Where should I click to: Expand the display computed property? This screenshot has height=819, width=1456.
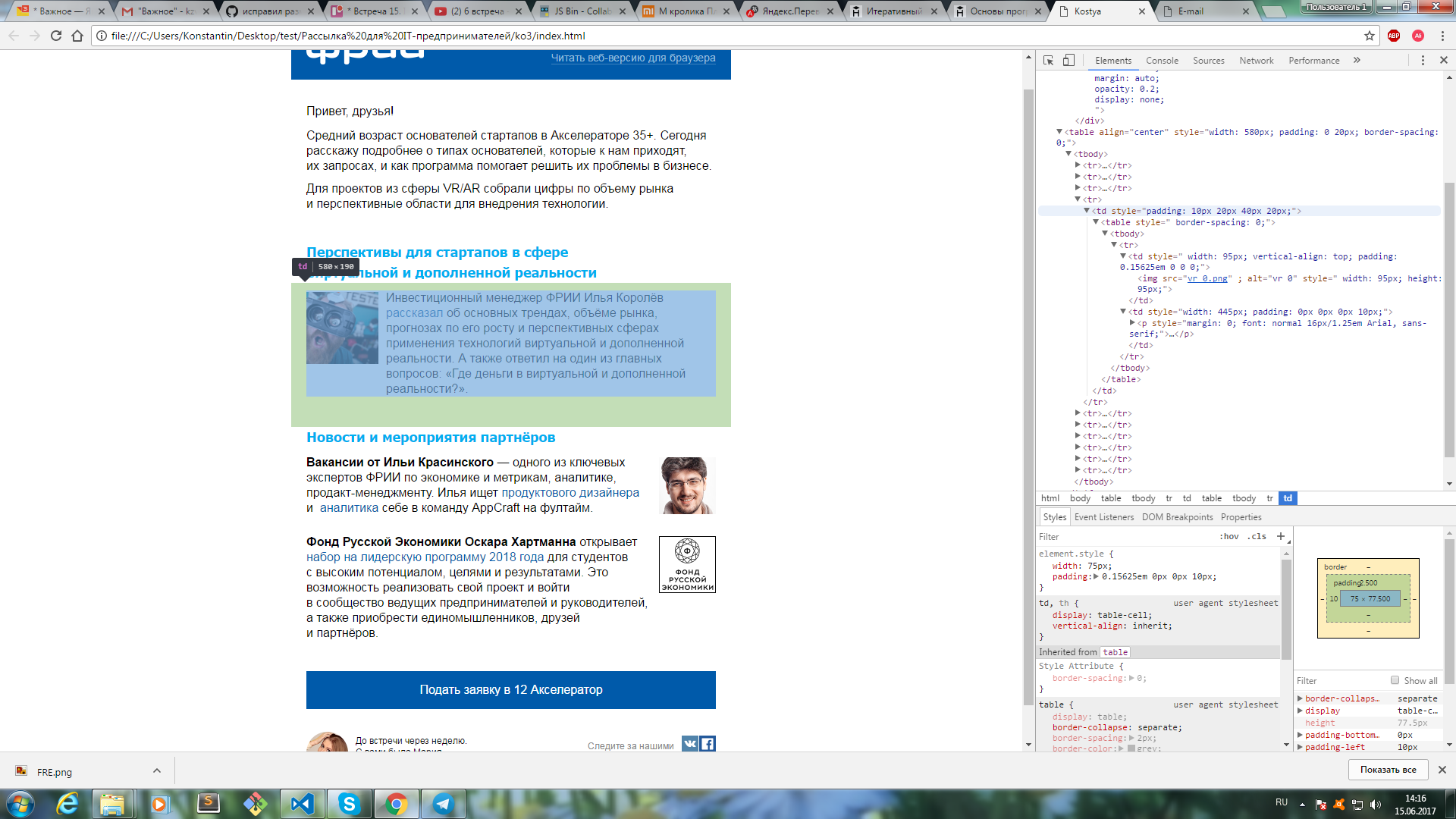pyautogui.click(x=1300, y=711)
